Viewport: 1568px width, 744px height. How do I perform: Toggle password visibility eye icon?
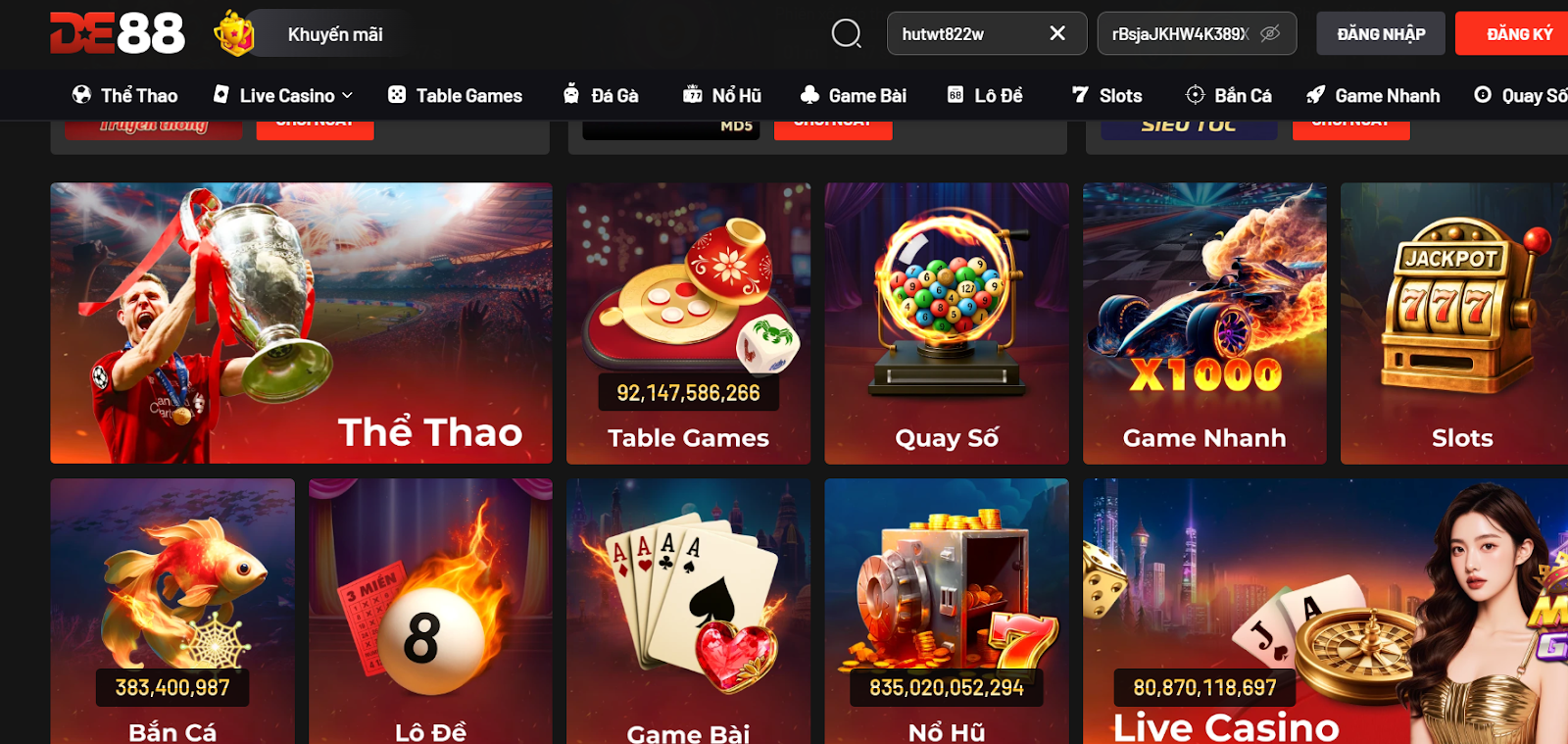pyautogui.click(x=1270, y=33)
